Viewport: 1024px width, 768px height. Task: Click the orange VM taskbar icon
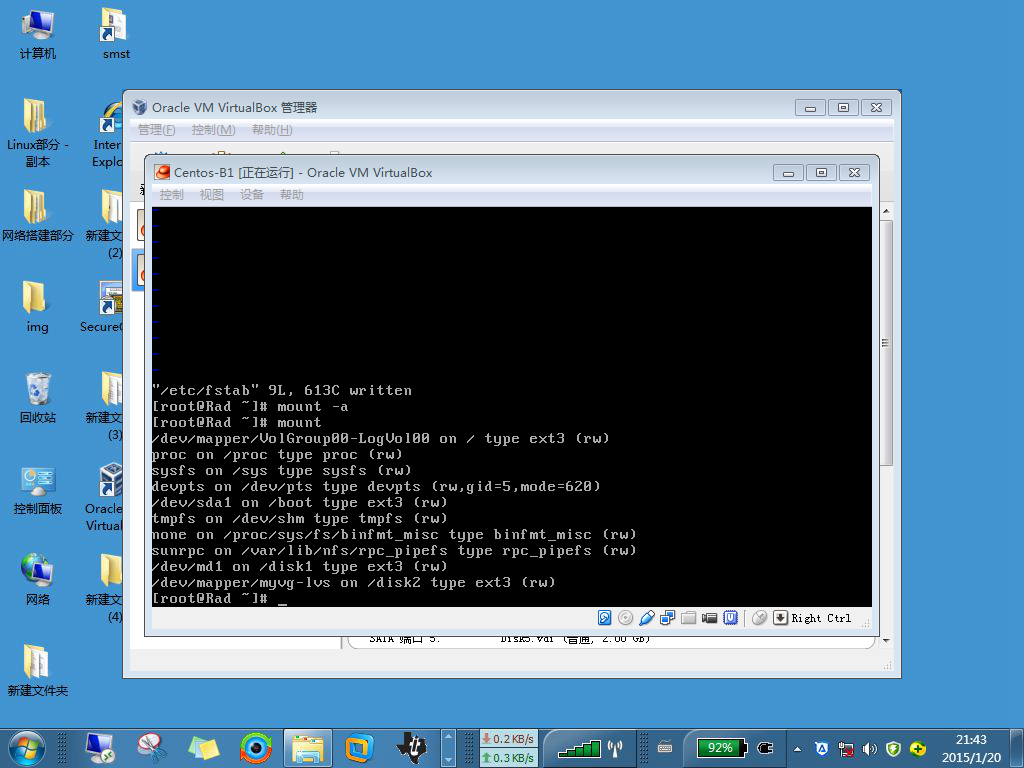coord(359,748)
